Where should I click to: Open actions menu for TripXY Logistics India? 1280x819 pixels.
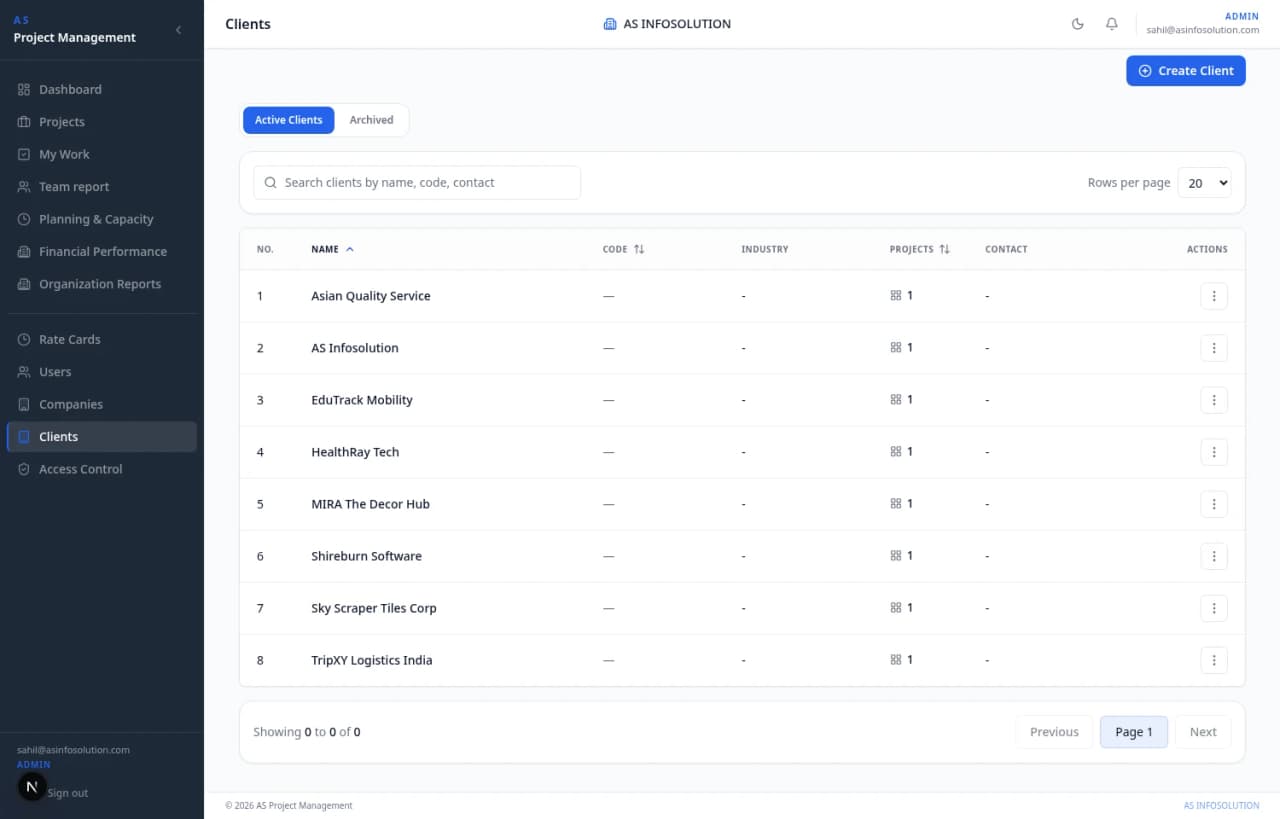(1213, 660)
